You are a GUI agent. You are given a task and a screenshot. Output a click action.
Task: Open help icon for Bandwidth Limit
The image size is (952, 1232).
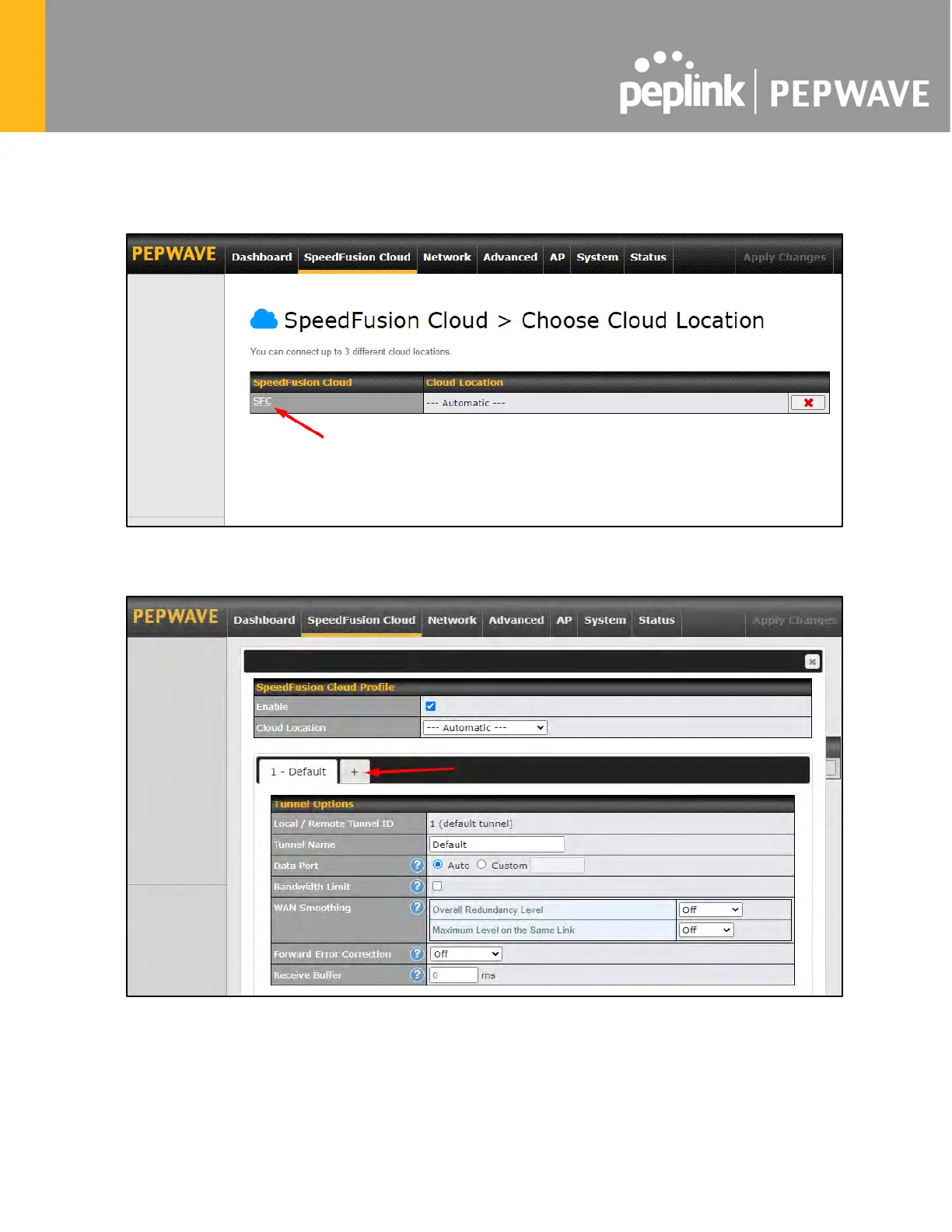[417, 886]
